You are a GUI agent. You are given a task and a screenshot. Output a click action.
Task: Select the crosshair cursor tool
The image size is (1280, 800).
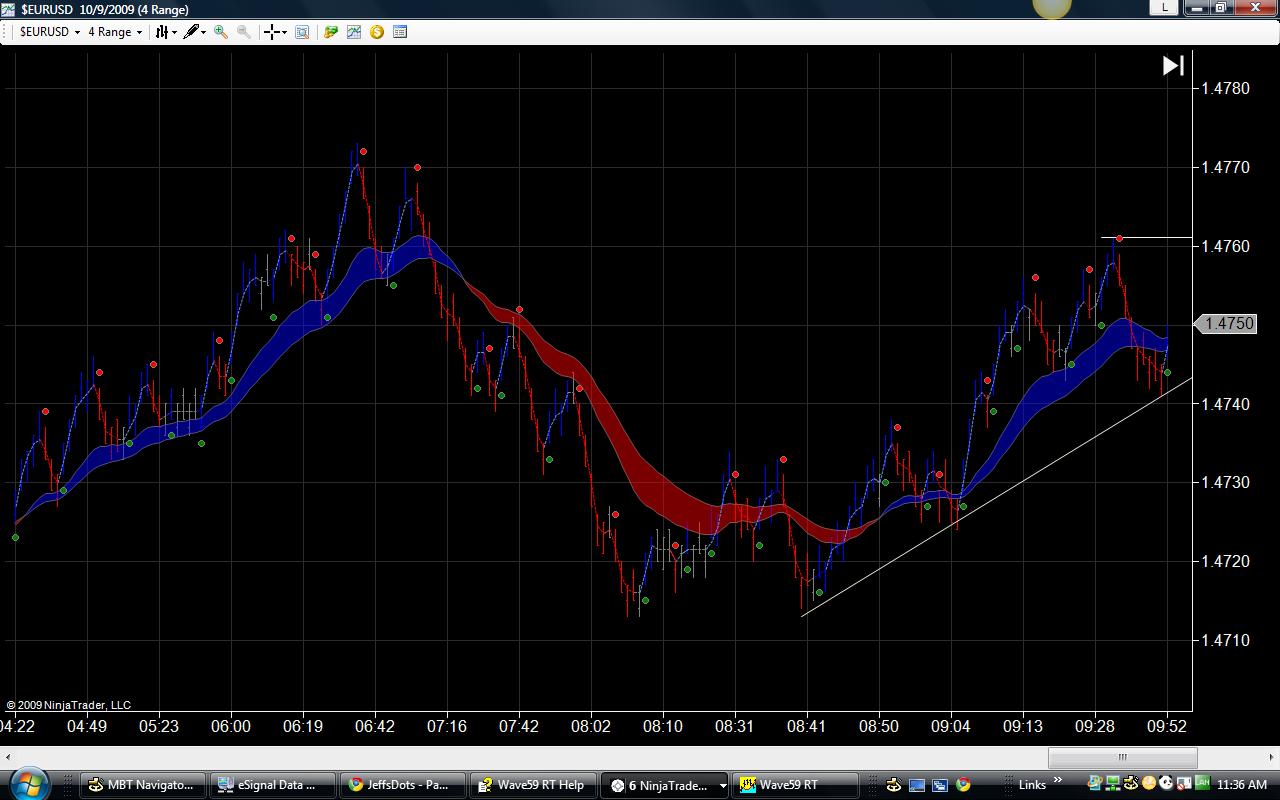point(272,32)
